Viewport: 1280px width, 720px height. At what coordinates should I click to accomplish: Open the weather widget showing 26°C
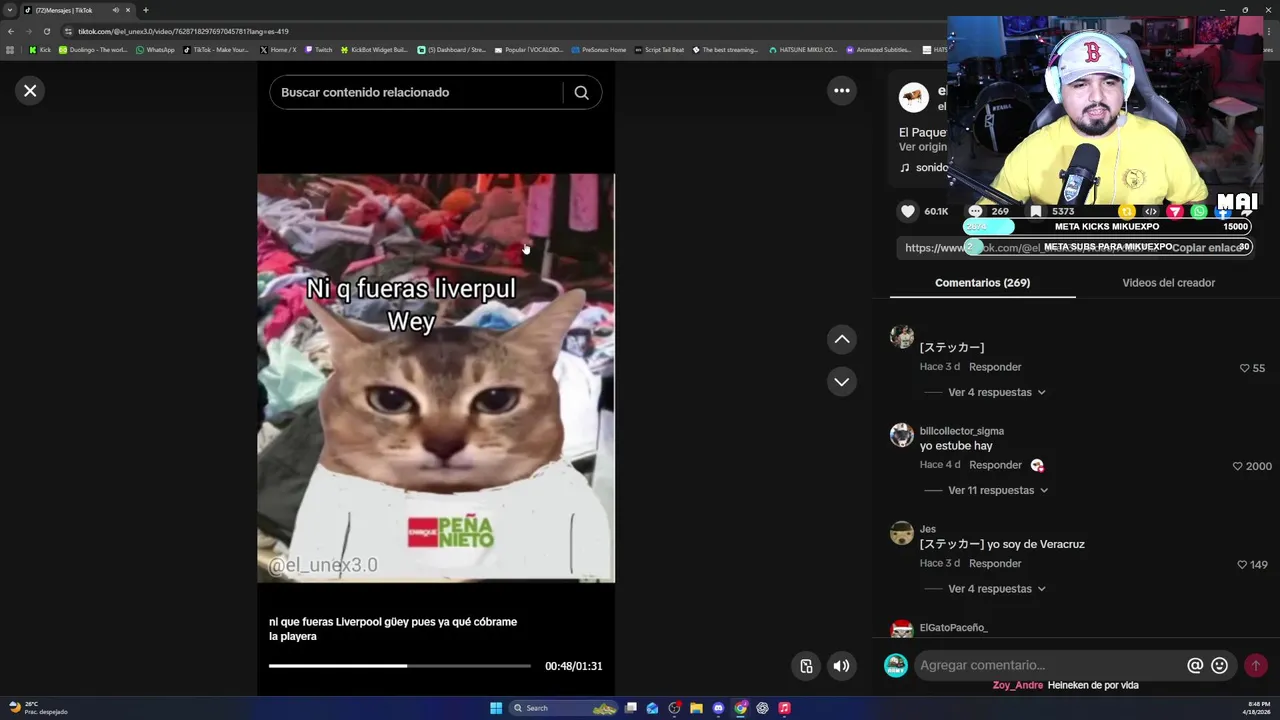(36, 708)
